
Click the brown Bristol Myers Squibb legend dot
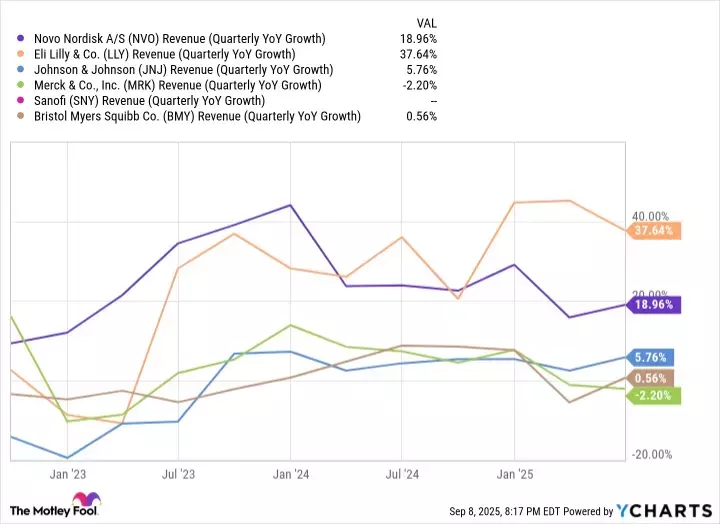(21, 116)
